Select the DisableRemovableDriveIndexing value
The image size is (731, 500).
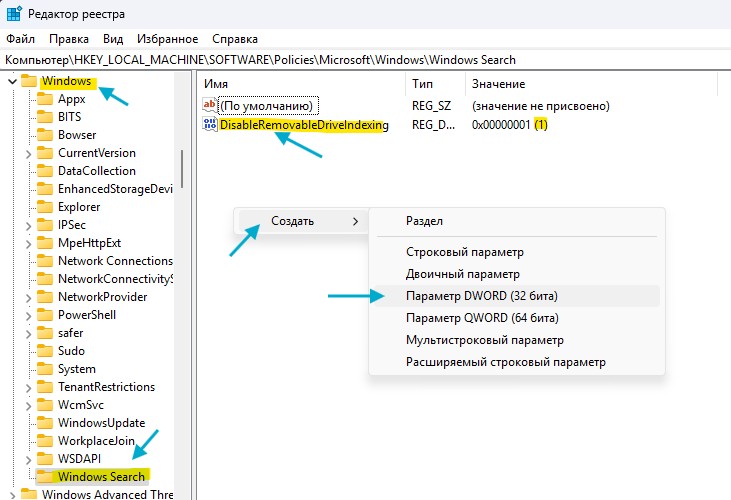[x=304, y=124]
